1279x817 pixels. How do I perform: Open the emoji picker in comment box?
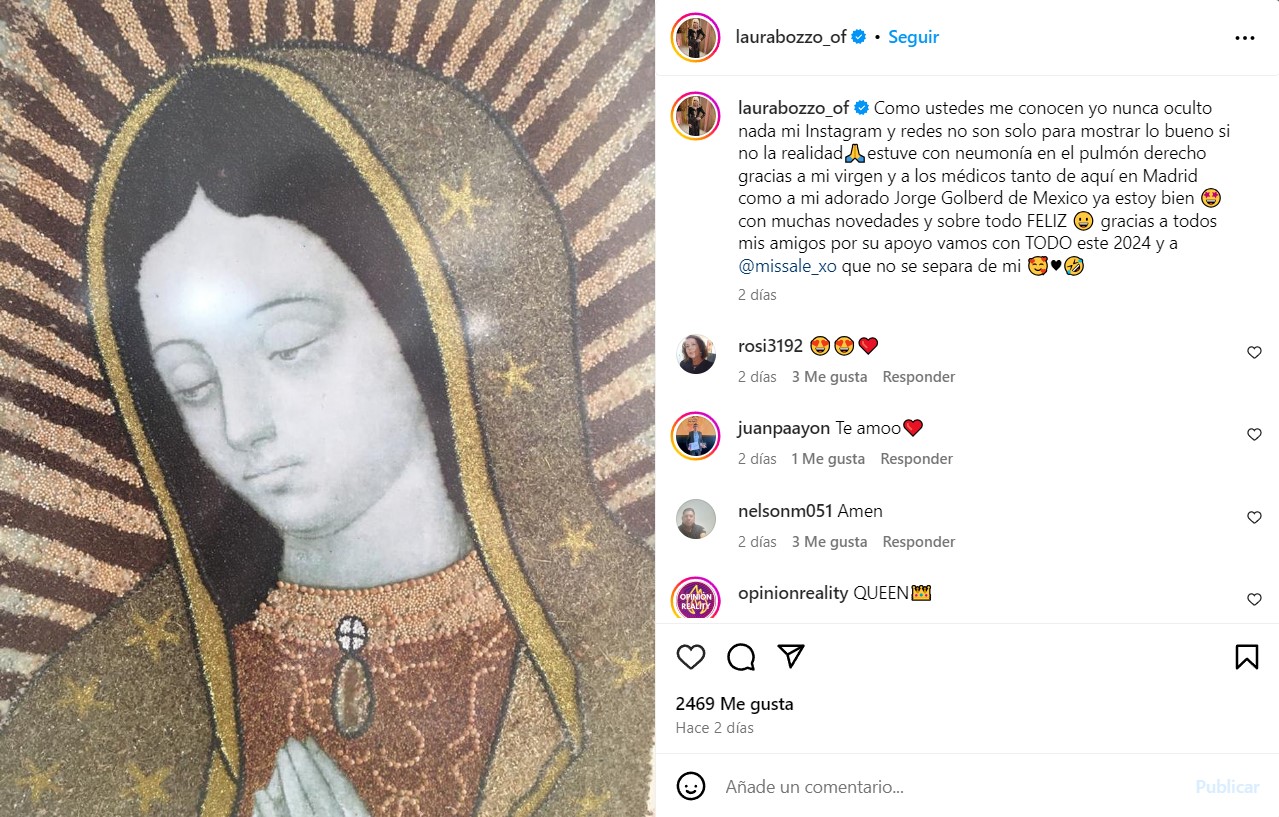pyautogui.click(x=691, y=786)
